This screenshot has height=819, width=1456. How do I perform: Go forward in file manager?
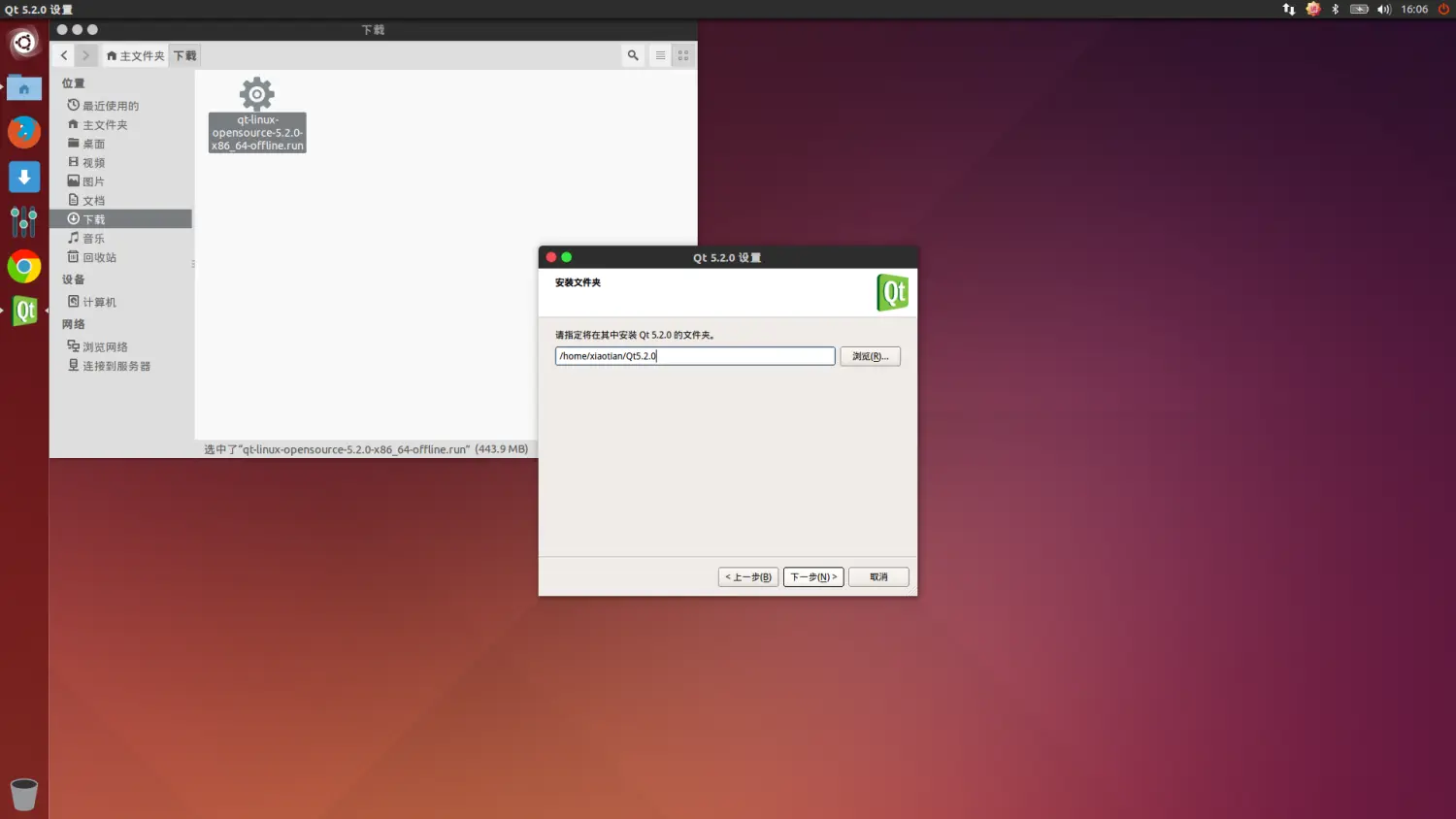(x=85, y=55)
